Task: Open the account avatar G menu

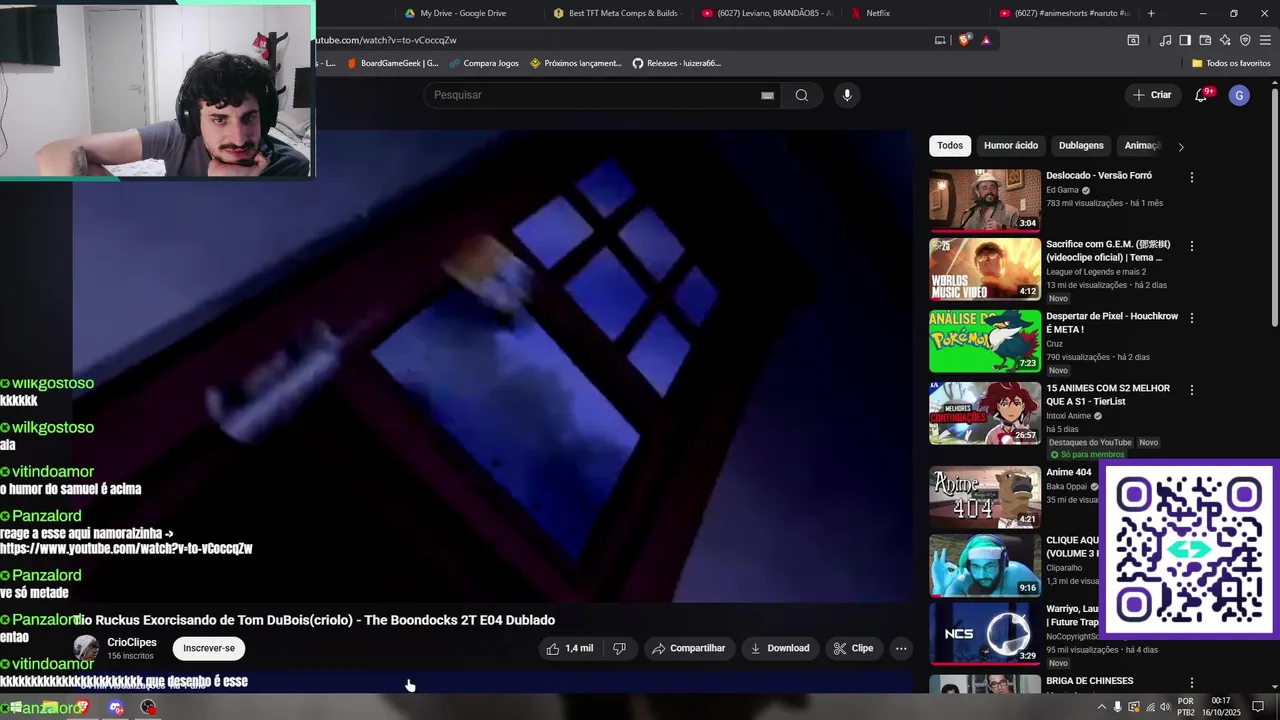Action: tap(1239, 95)
